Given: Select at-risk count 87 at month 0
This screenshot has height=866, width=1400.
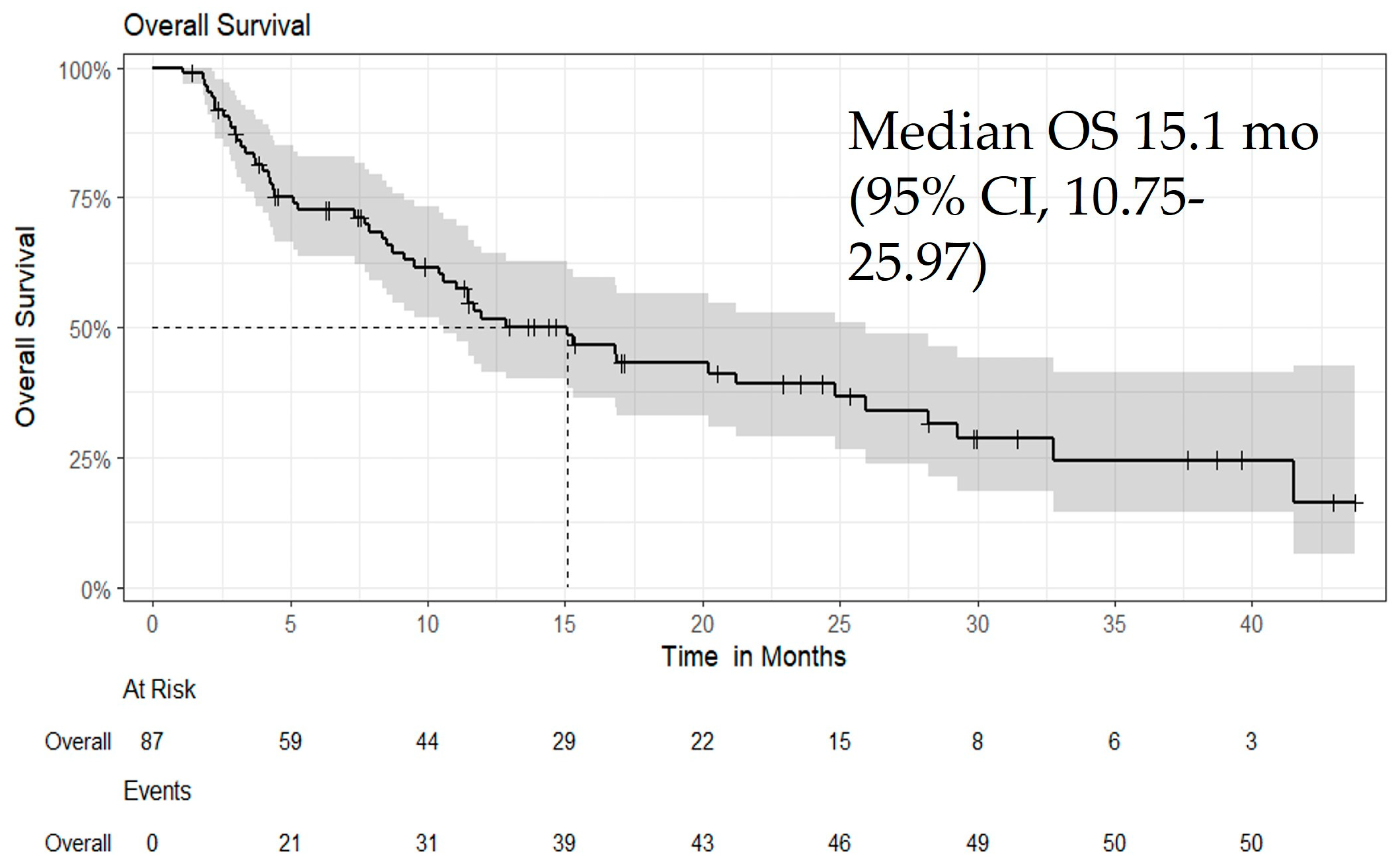Looking at the screenshot, I should [x=152, y=742].
